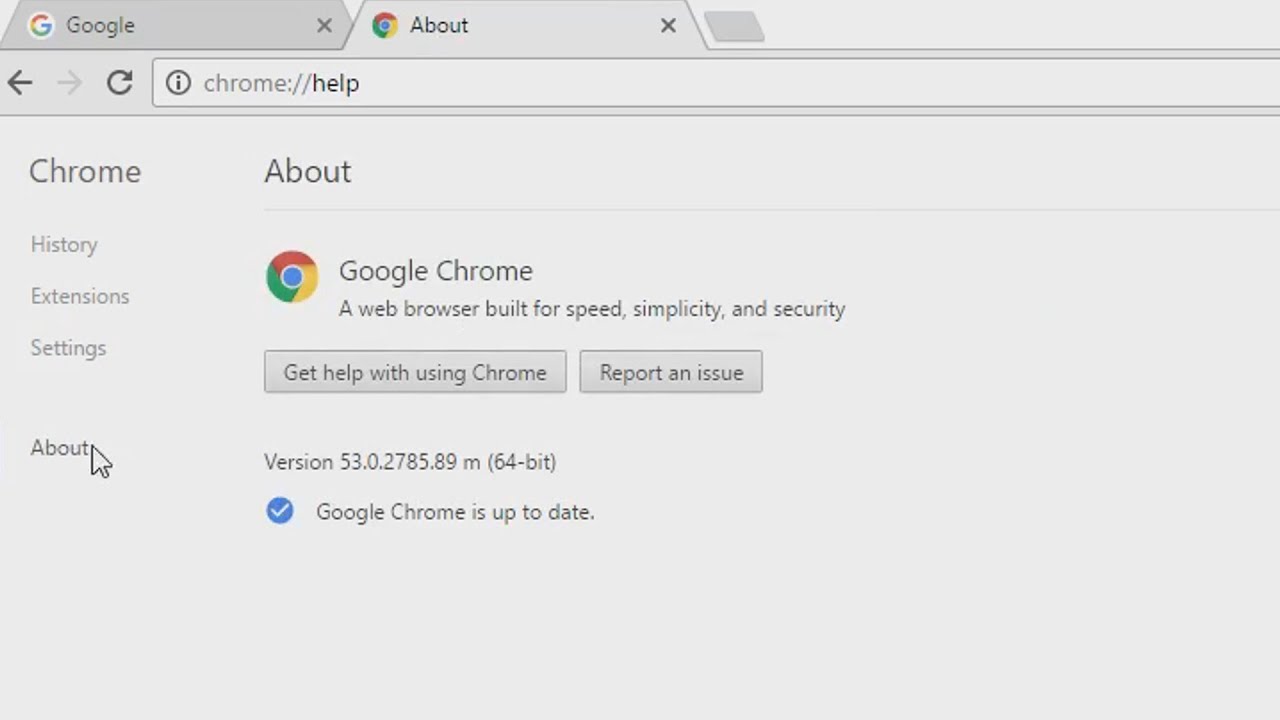Open Extensions in the sidebar

80,297
